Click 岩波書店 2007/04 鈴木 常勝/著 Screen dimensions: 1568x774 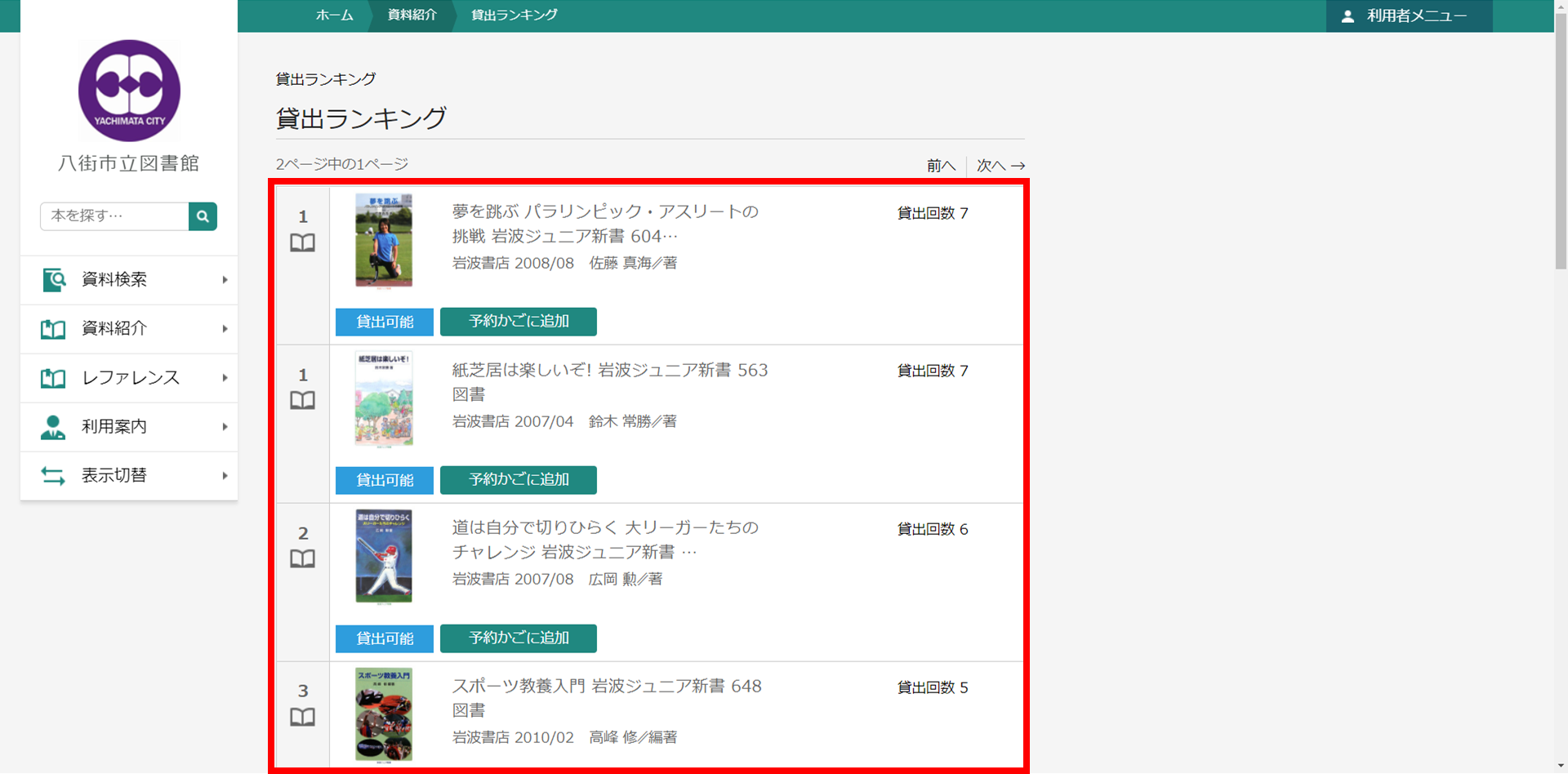tap(564, 421)
